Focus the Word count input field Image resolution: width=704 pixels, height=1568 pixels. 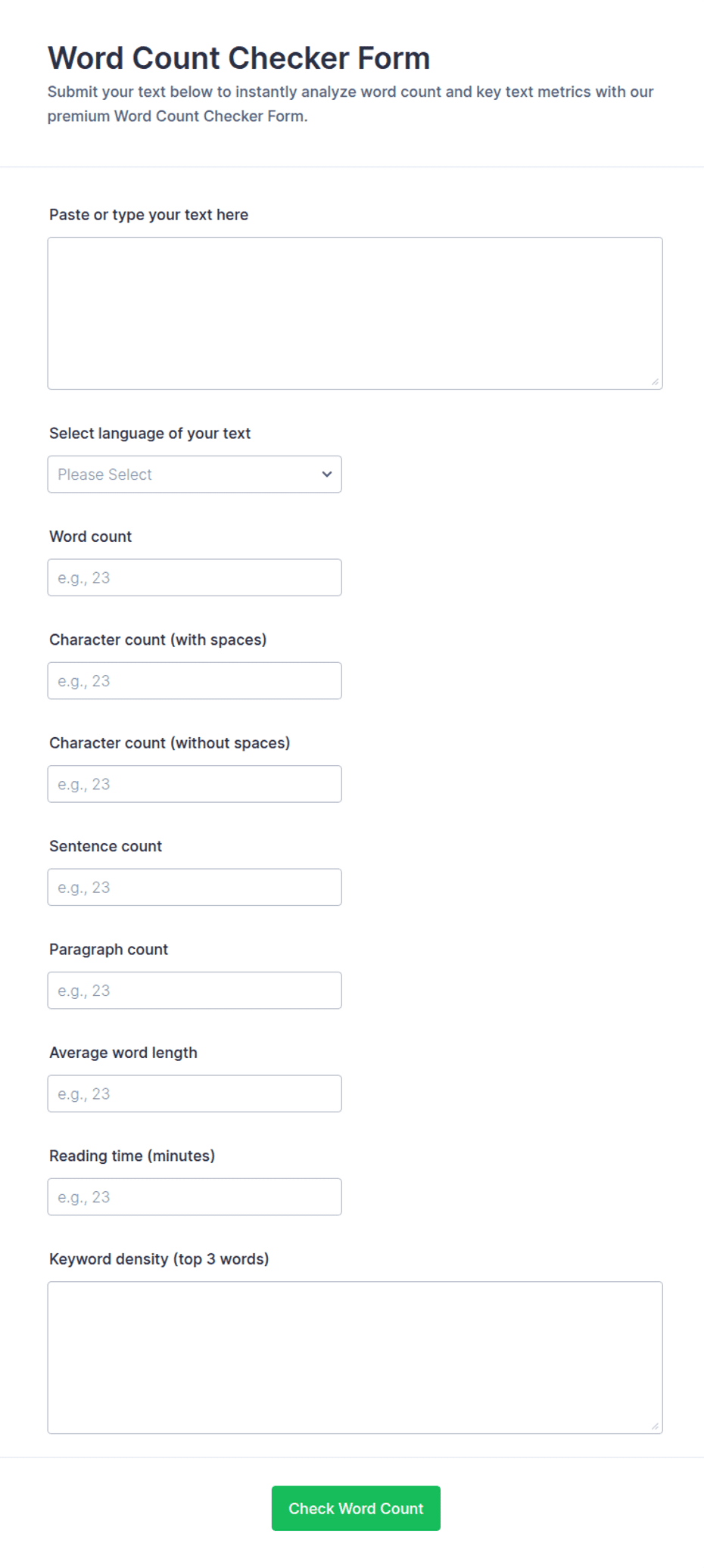pyautogui.click(x=195, y=577)
